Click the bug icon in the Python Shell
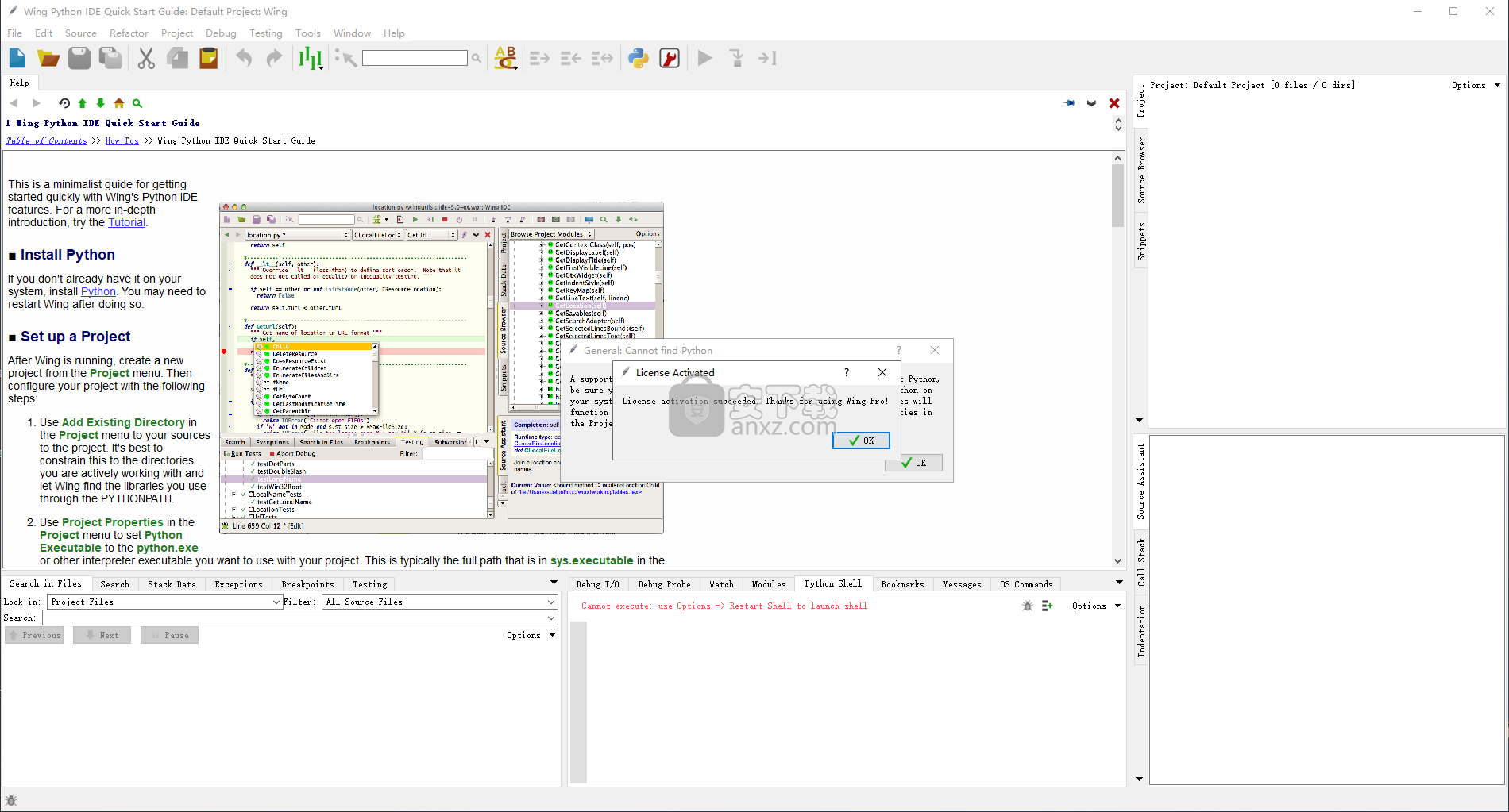The image size is (1509, 812). [x=1028, y=606]
